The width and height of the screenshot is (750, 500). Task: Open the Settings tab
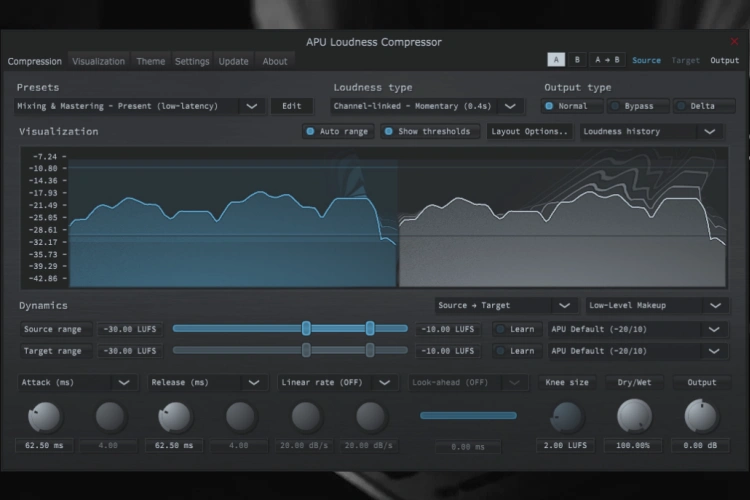pos(192,61)
